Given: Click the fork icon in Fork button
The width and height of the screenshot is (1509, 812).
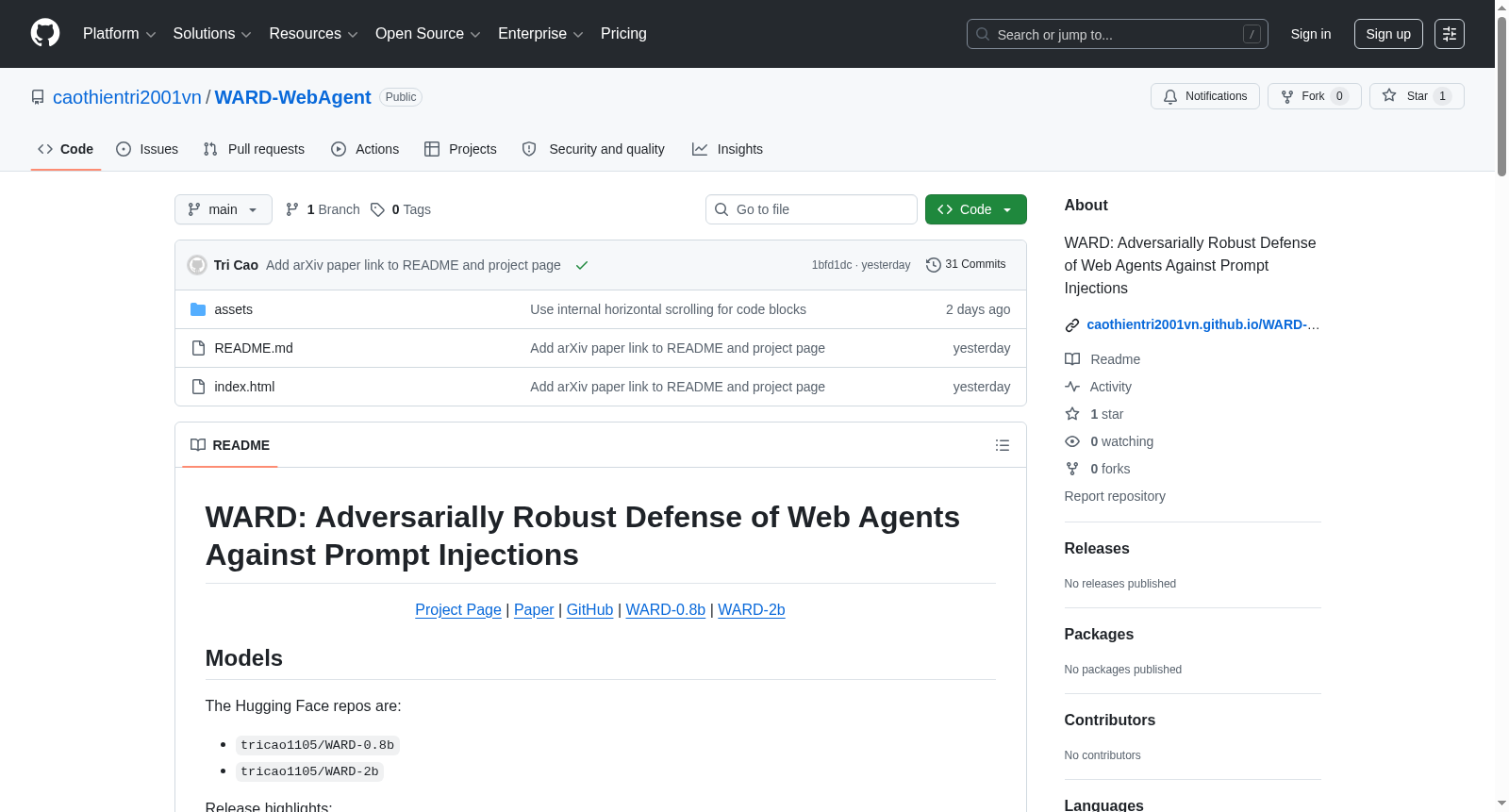Looking at the screenshot, I should click(x=1287, y=96).
